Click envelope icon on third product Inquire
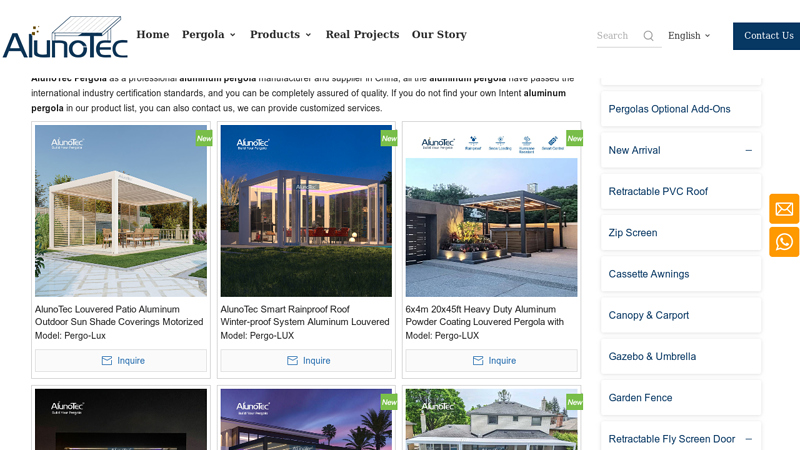Viewport: 800px width, 450px height. (x=478, y=361)
